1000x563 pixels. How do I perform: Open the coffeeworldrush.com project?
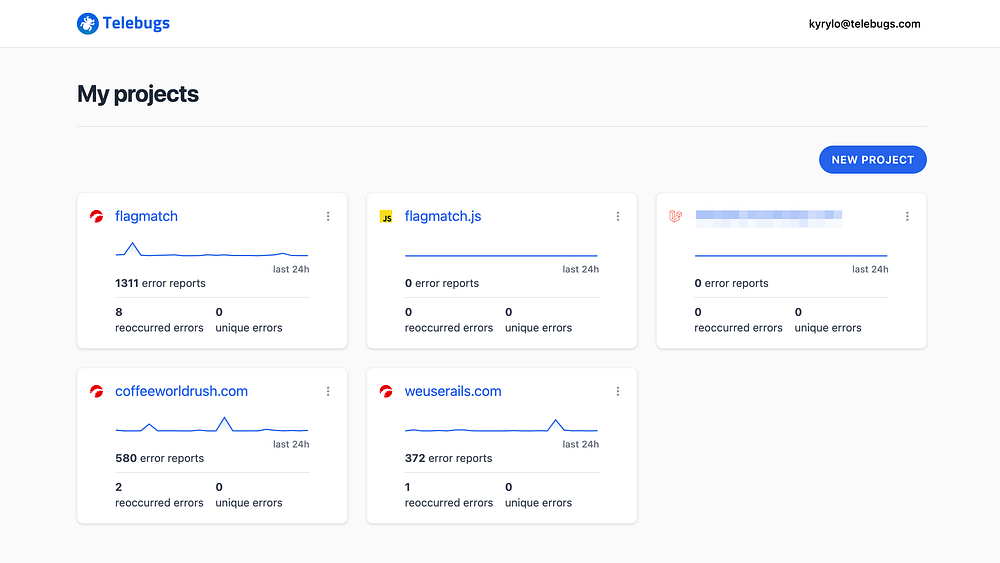coord(181,391)
